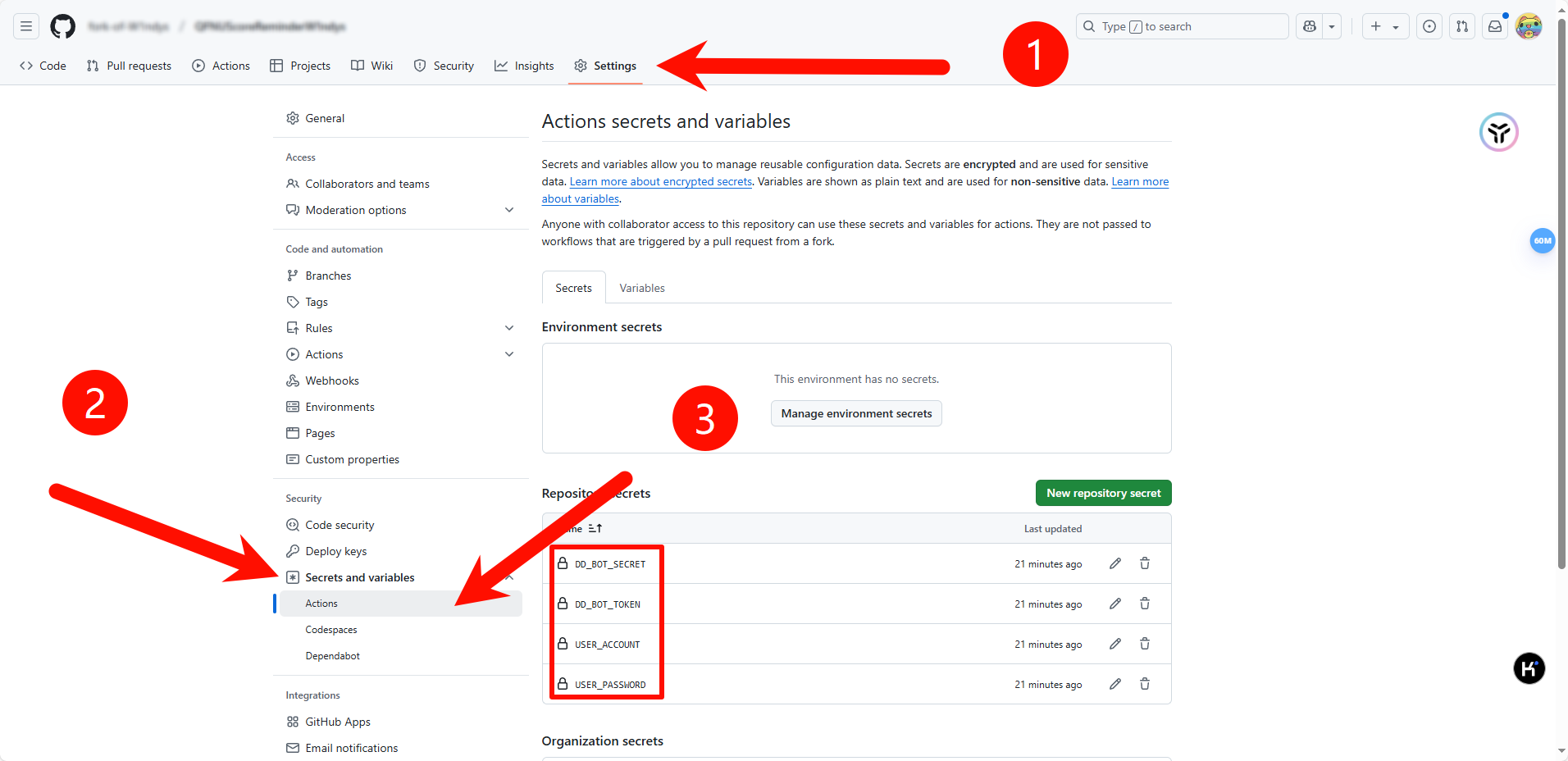Expand the Rules sidebar section

(x=509, y=328)
